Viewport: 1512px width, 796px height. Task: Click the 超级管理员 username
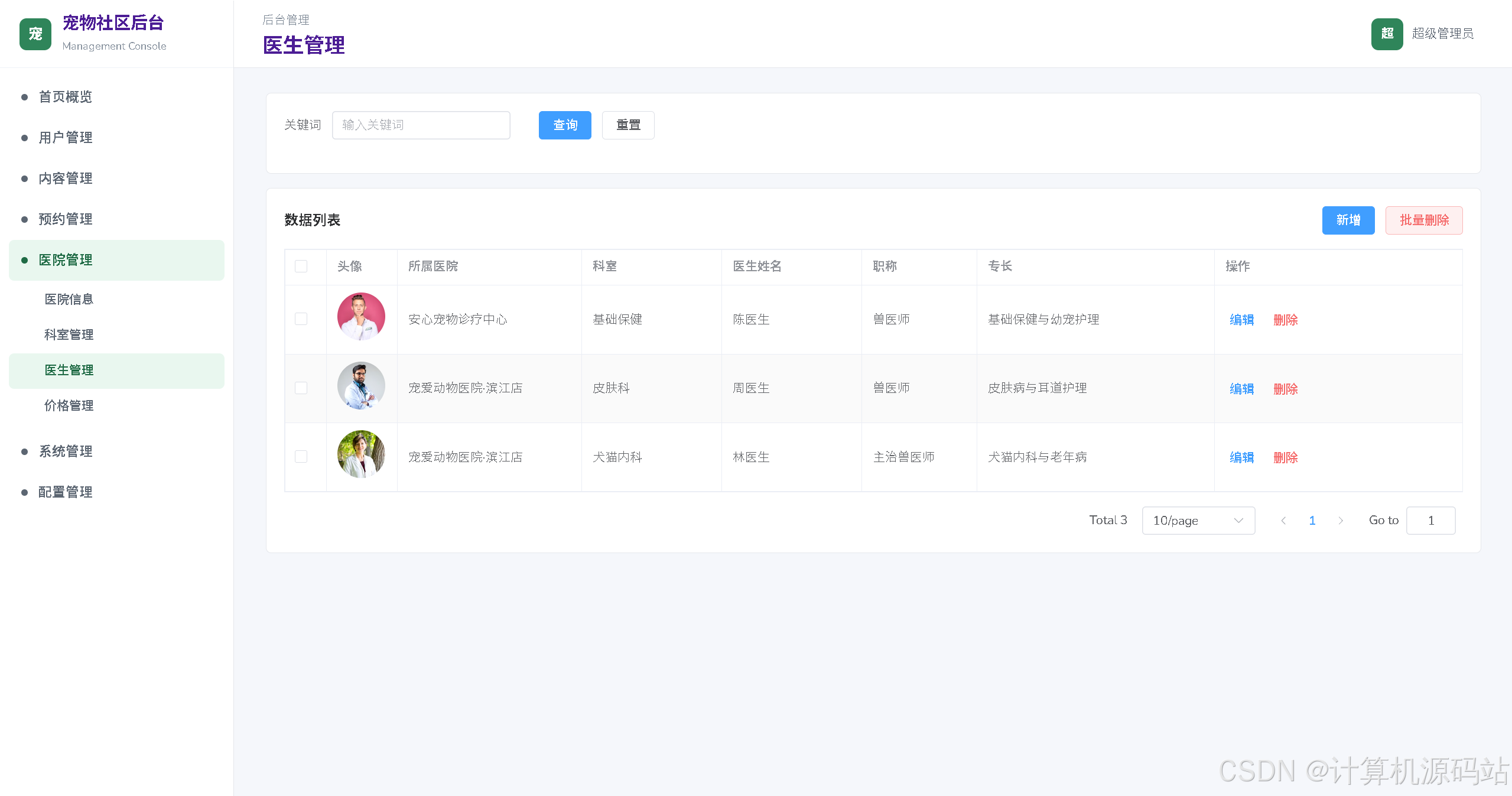tap(1442, 34)
